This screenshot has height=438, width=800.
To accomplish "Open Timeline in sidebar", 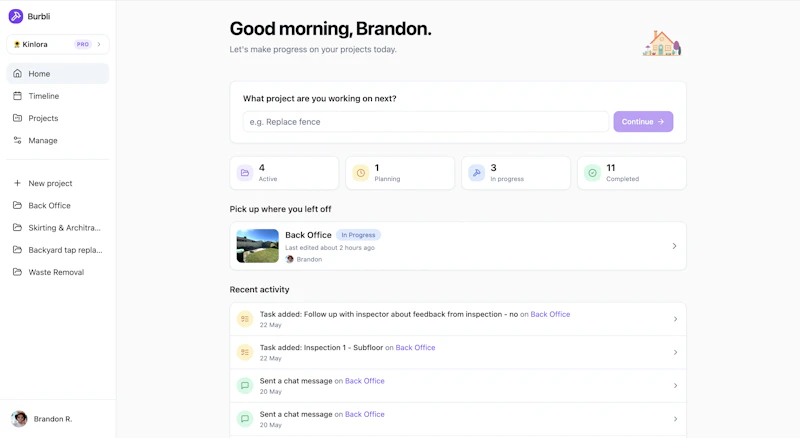I will click(x=58, y=95).
